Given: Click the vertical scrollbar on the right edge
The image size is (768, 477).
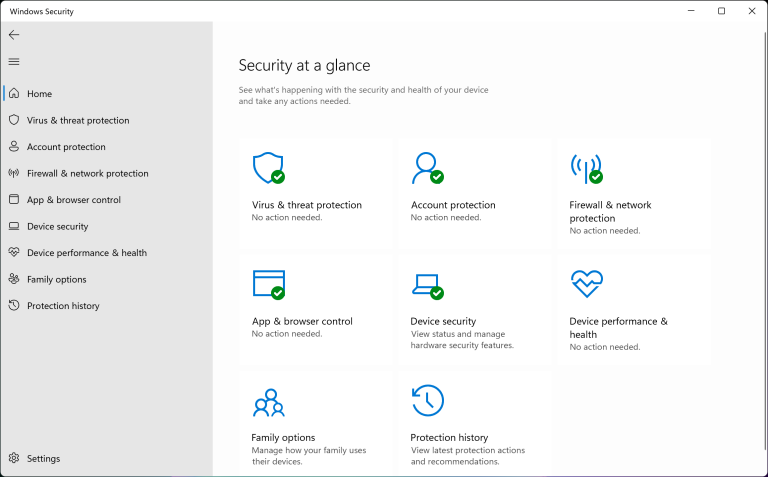Looking at the screenshot, I should tap(765, 240).
